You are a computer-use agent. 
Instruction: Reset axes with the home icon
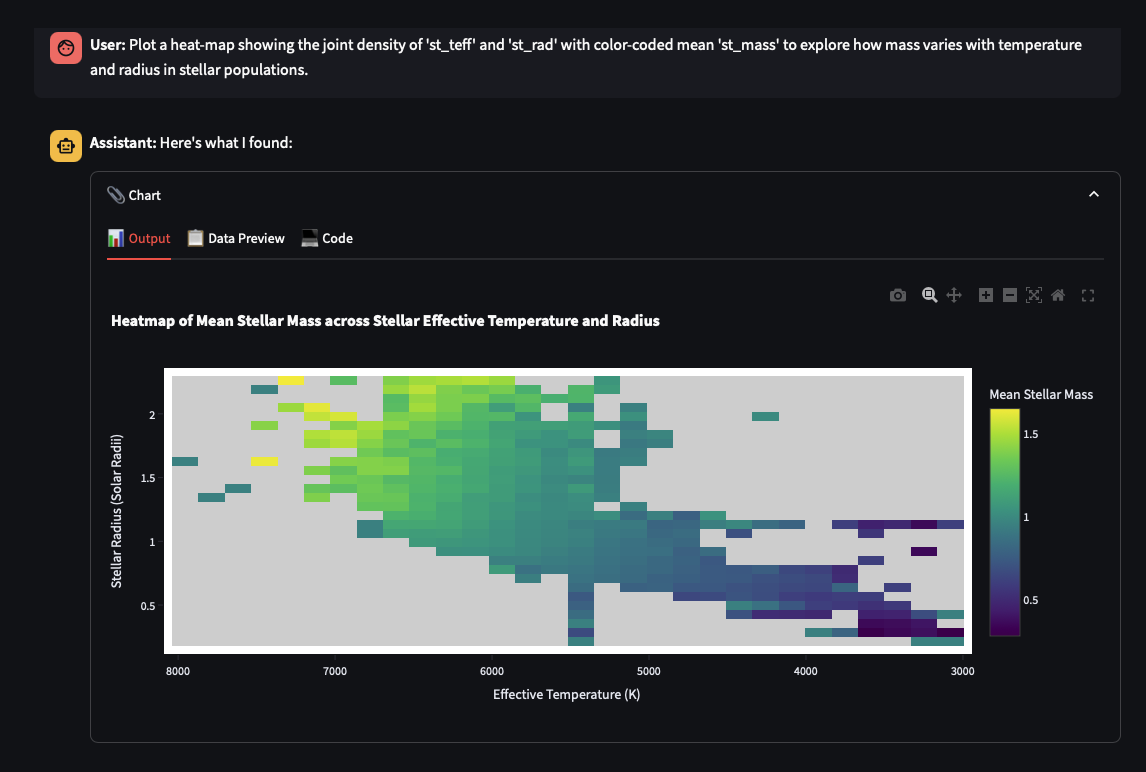1058,295
